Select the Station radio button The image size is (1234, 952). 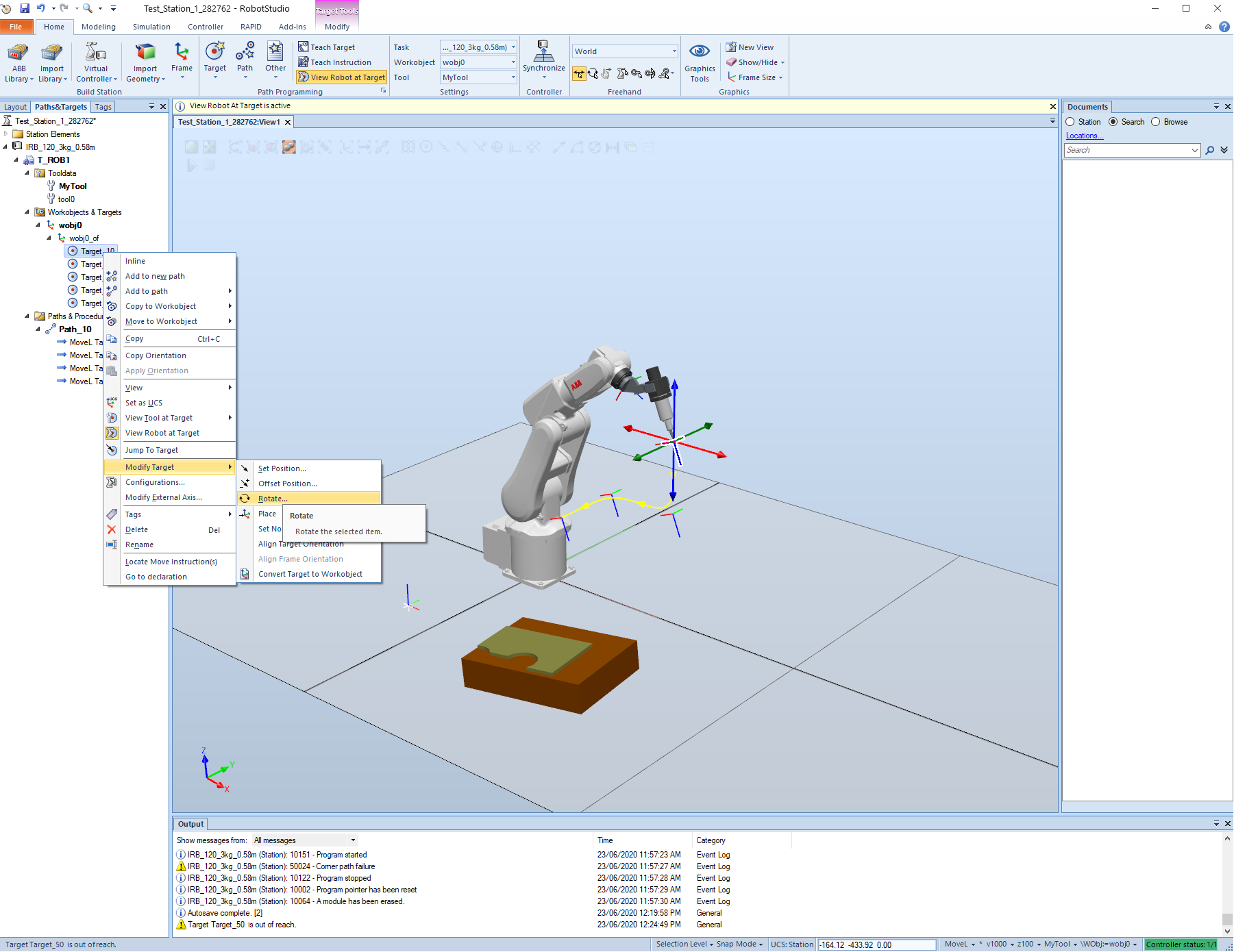[1071, 122]
